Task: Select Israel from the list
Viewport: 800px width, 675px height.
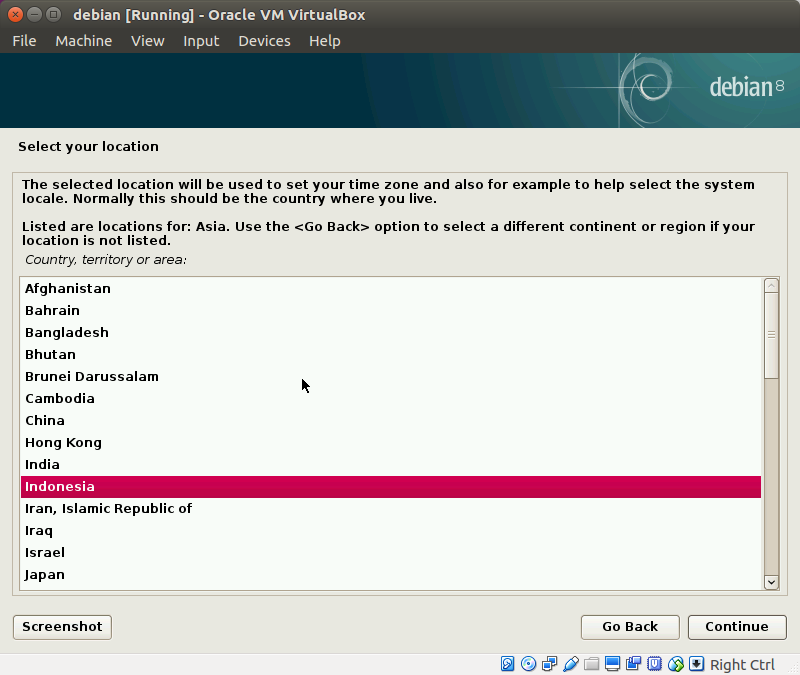Action: (x=391, y=553)
